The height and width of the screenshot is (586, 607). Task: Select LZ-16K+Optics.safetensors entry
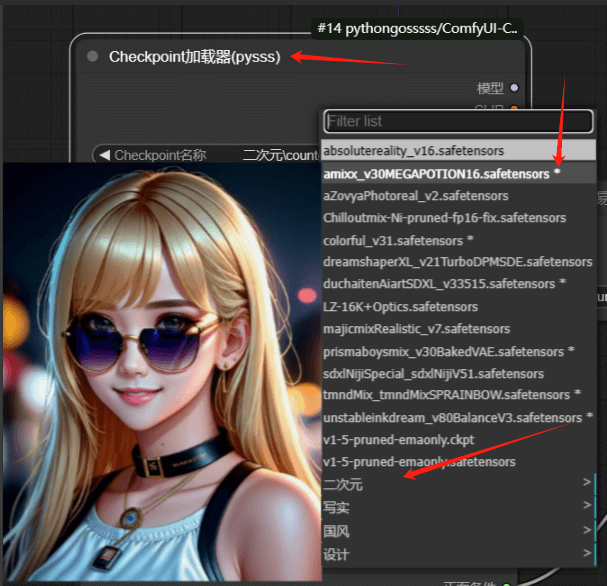coord(458,307)
